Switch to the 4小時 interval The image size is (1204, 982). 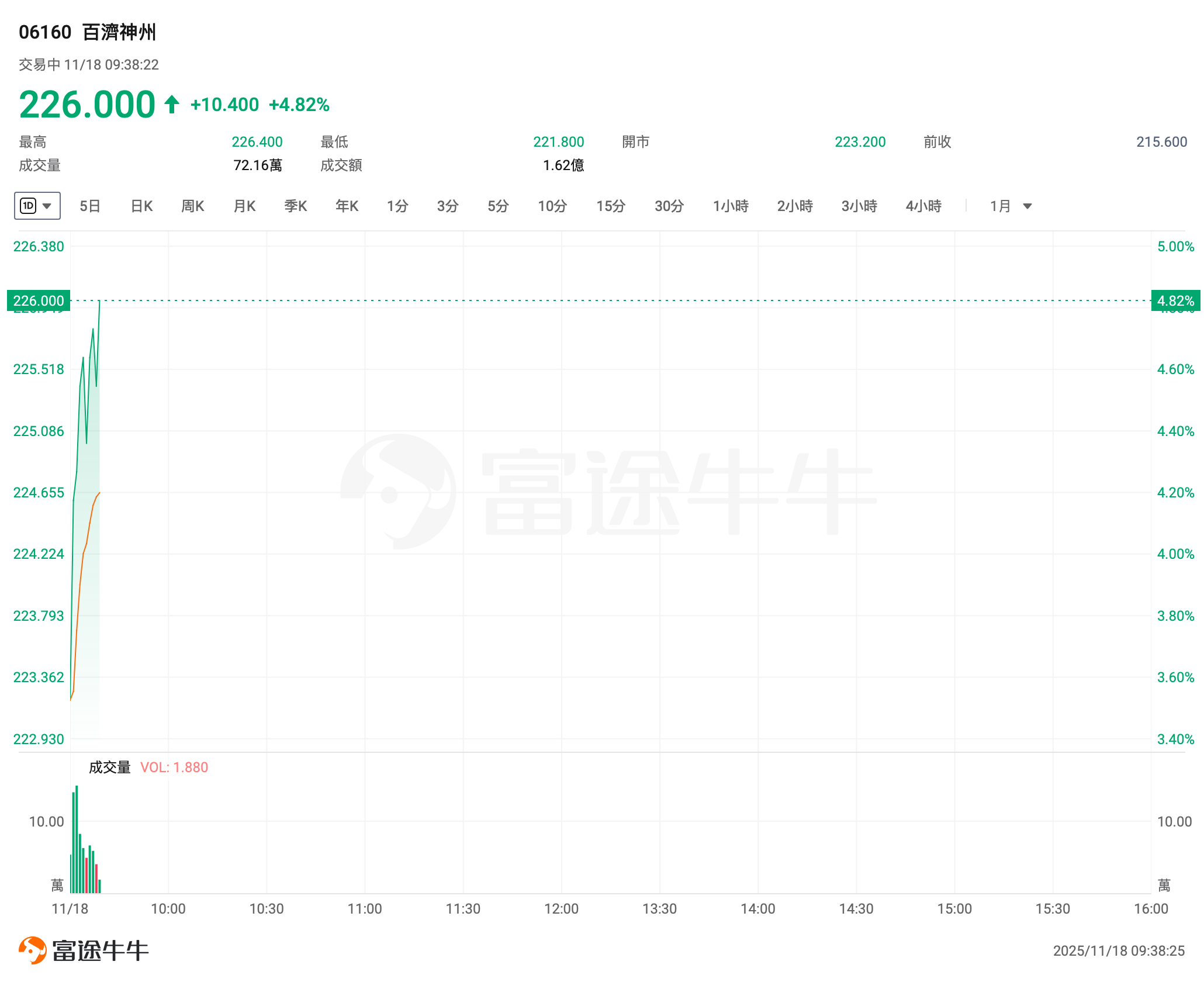click(923, 206)
